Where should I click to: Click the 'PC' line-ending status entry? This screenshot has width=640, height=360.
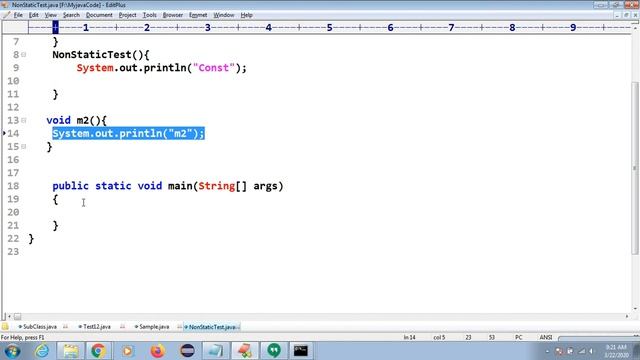click(x=518, y=338)
